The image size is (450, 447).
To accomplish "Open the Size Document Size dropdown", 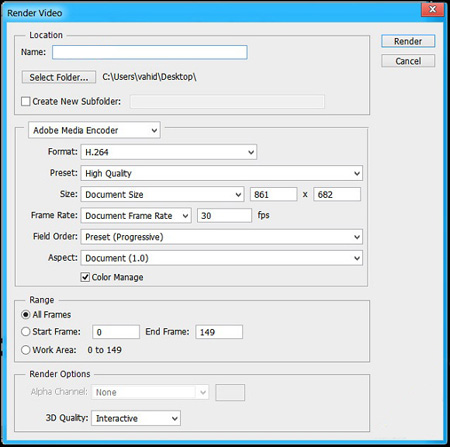I will (x=162, y=194).
